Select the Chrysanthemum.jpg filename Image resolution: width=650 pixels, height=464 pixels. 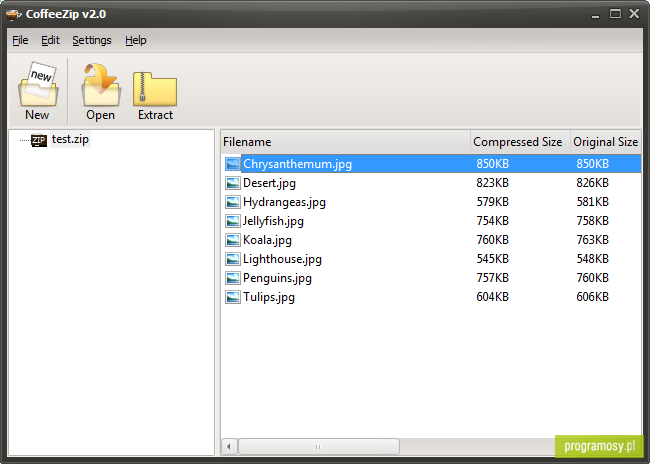coord(298,164)
